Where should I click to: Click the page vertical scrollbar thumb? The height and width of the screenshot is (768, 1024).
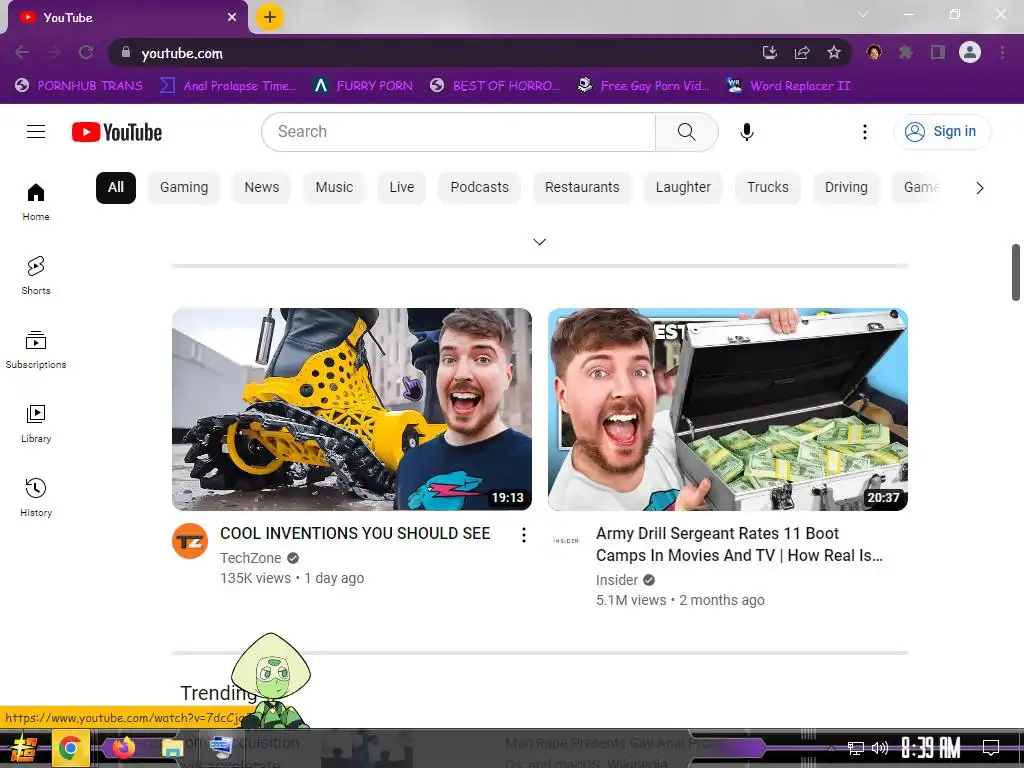(x=1016, y=272)
